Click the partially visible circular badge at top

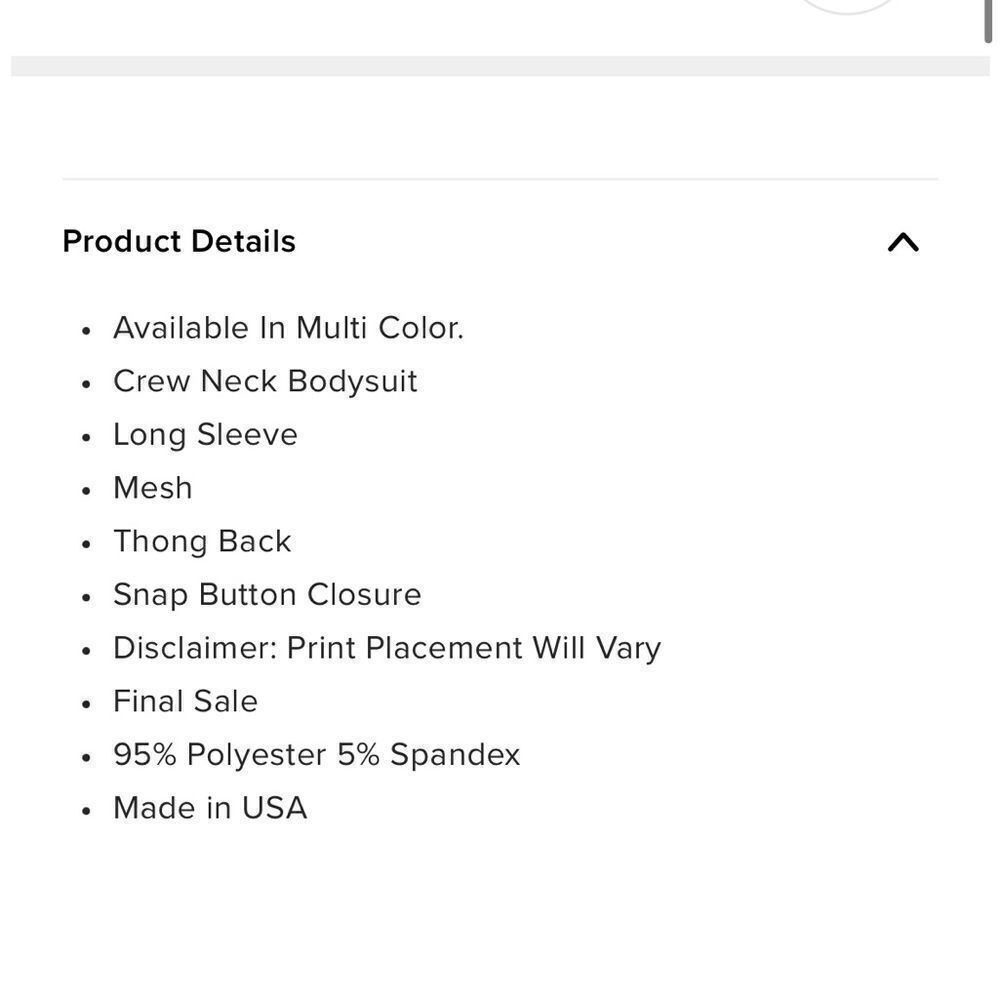[848, 5]
